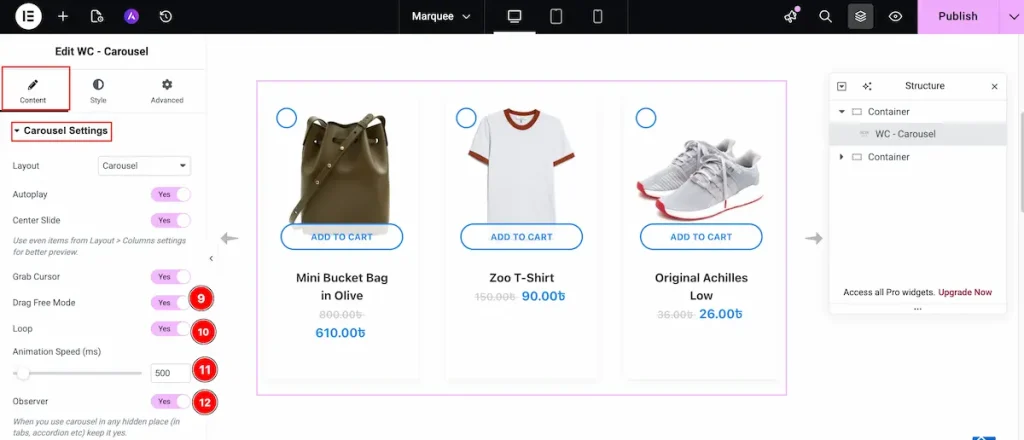Open the revision history icon

(x=165, y=16)
